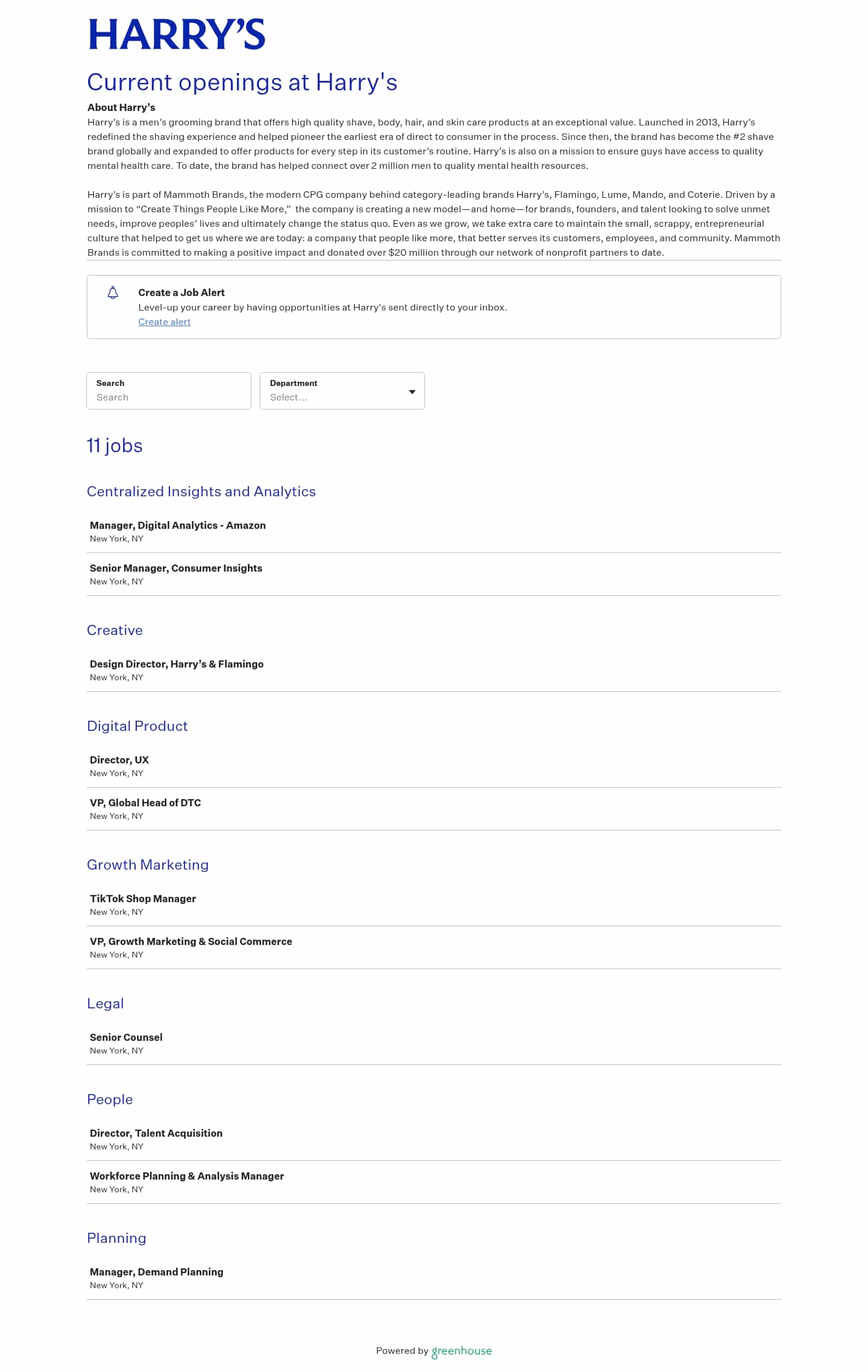This screenshot has height=1372, width=868.
Task: Open Senior Manager, Consumer Insights posting
Action: point(176,568)
